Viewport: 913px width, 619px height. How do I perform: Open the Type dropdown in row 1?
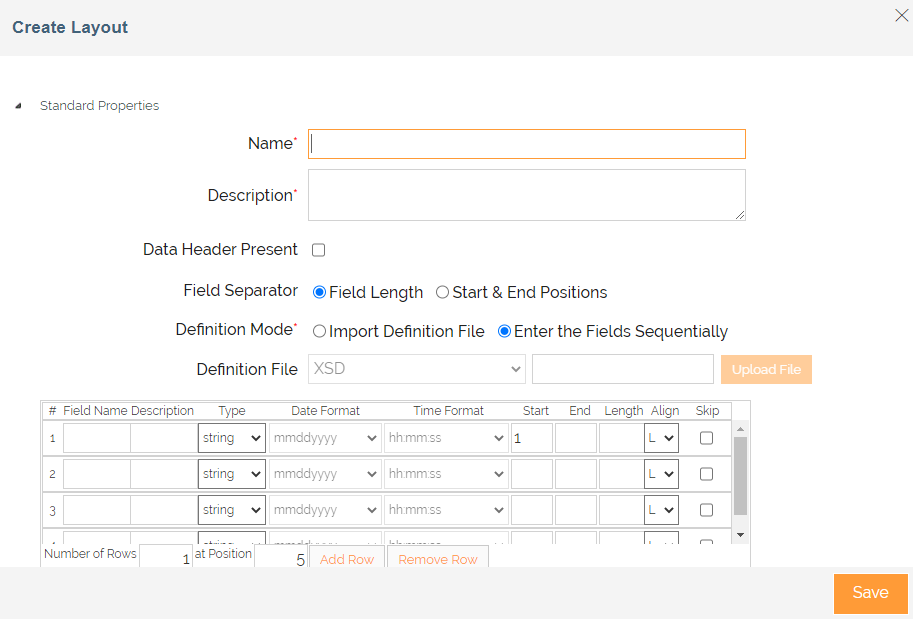click(232, 438)
